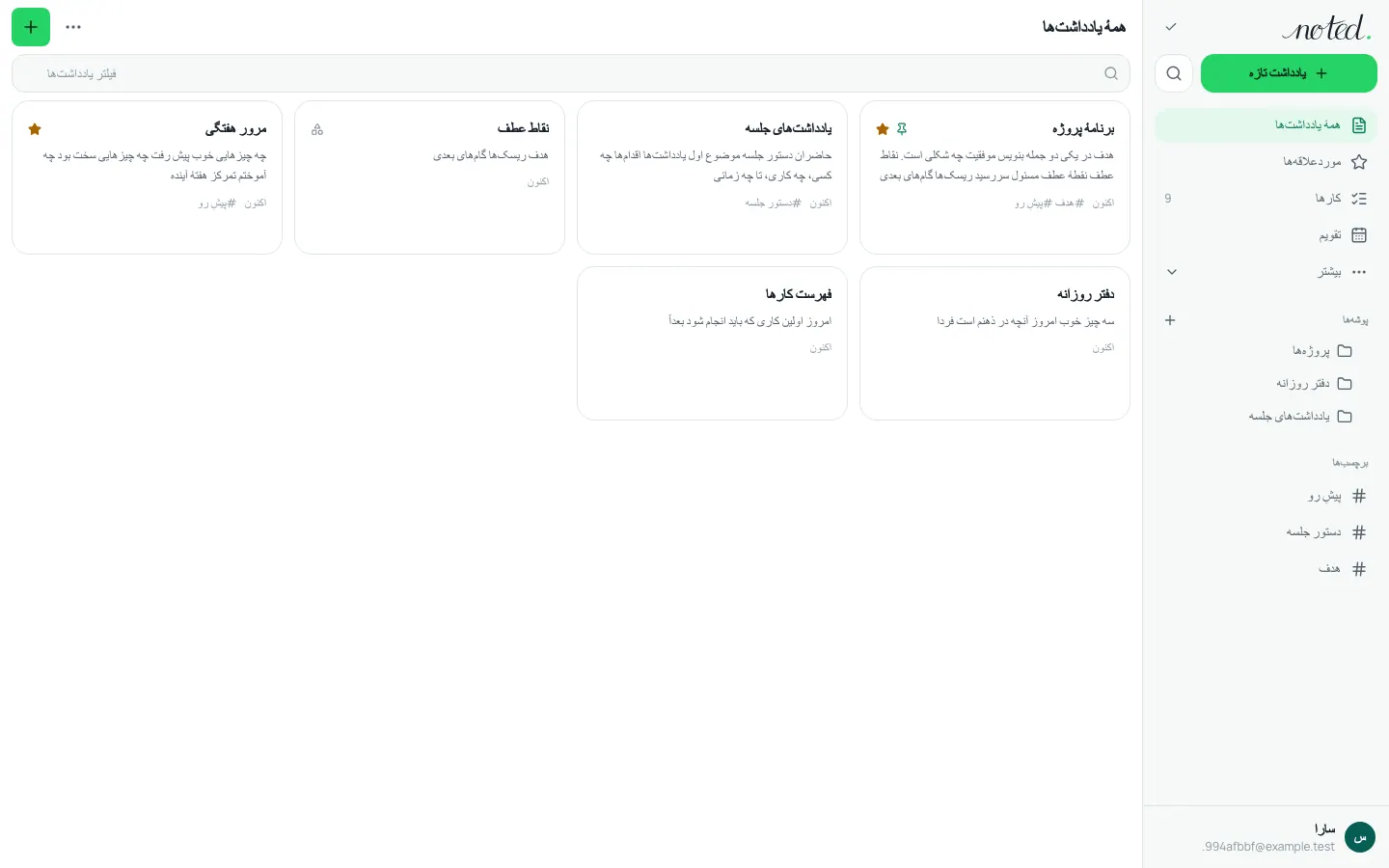The height and width of the screenshot is (868, 1389).
Task: Open the مرور هفتگی note card
Action: (x=147, y=177)
